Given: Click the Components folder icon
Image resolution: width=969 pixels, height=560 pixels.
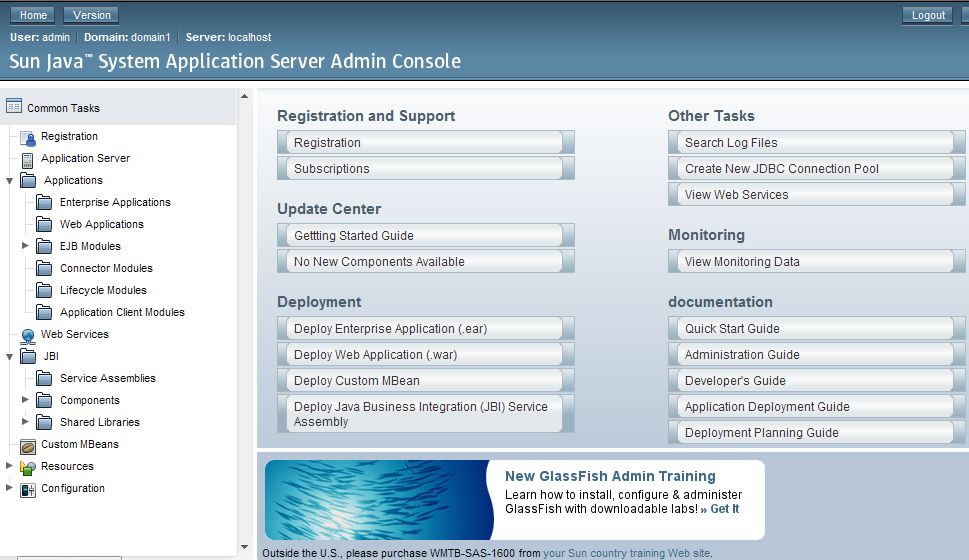Looking at the screenshot, I should (44, 401).
